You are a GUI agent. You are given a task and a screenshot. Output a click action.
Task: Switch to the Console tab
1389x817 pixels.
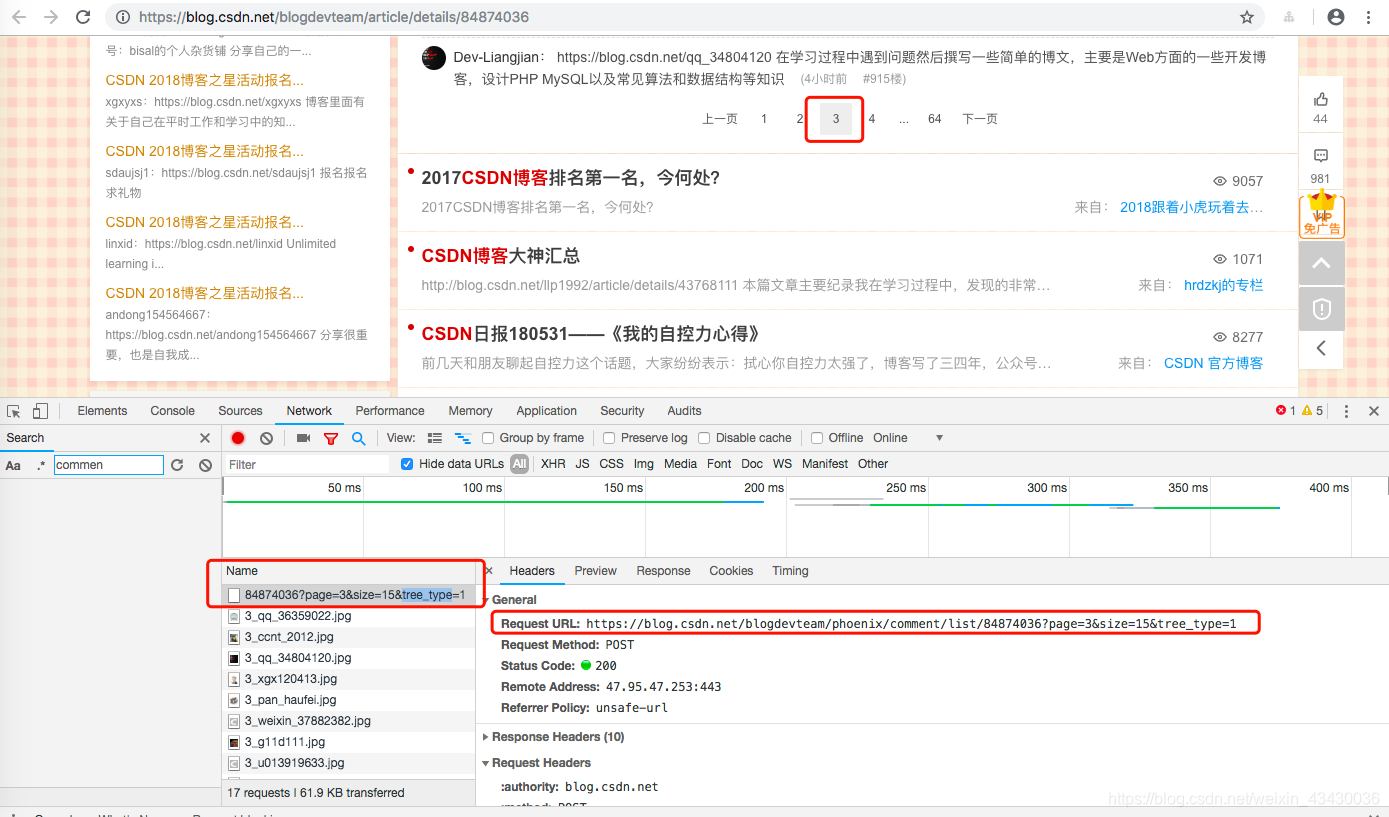[x=173, y=411]
